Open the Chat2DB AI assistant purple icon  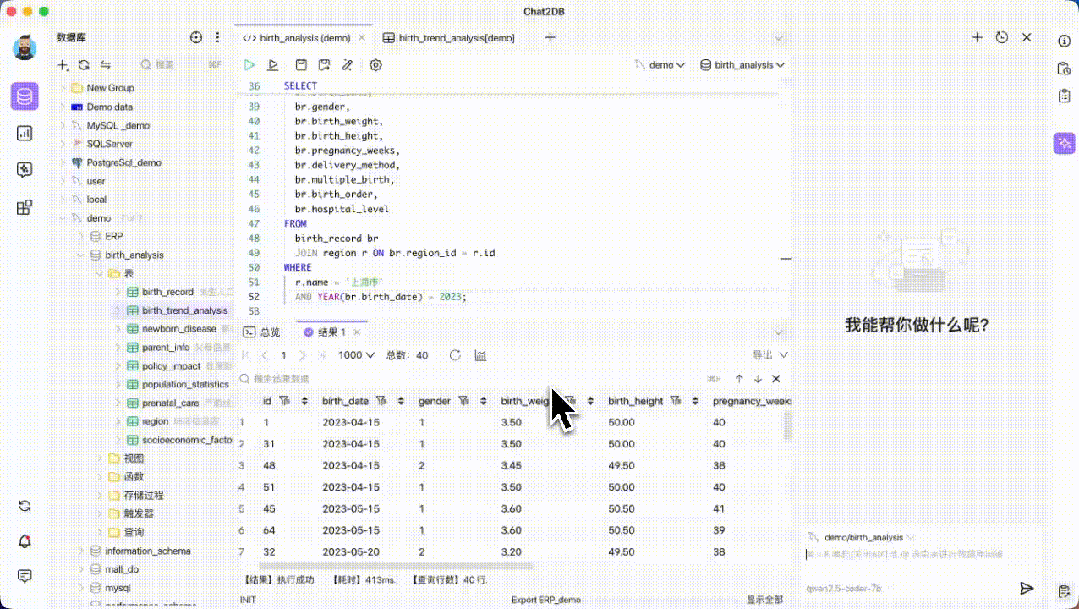tap(1064, 143)
